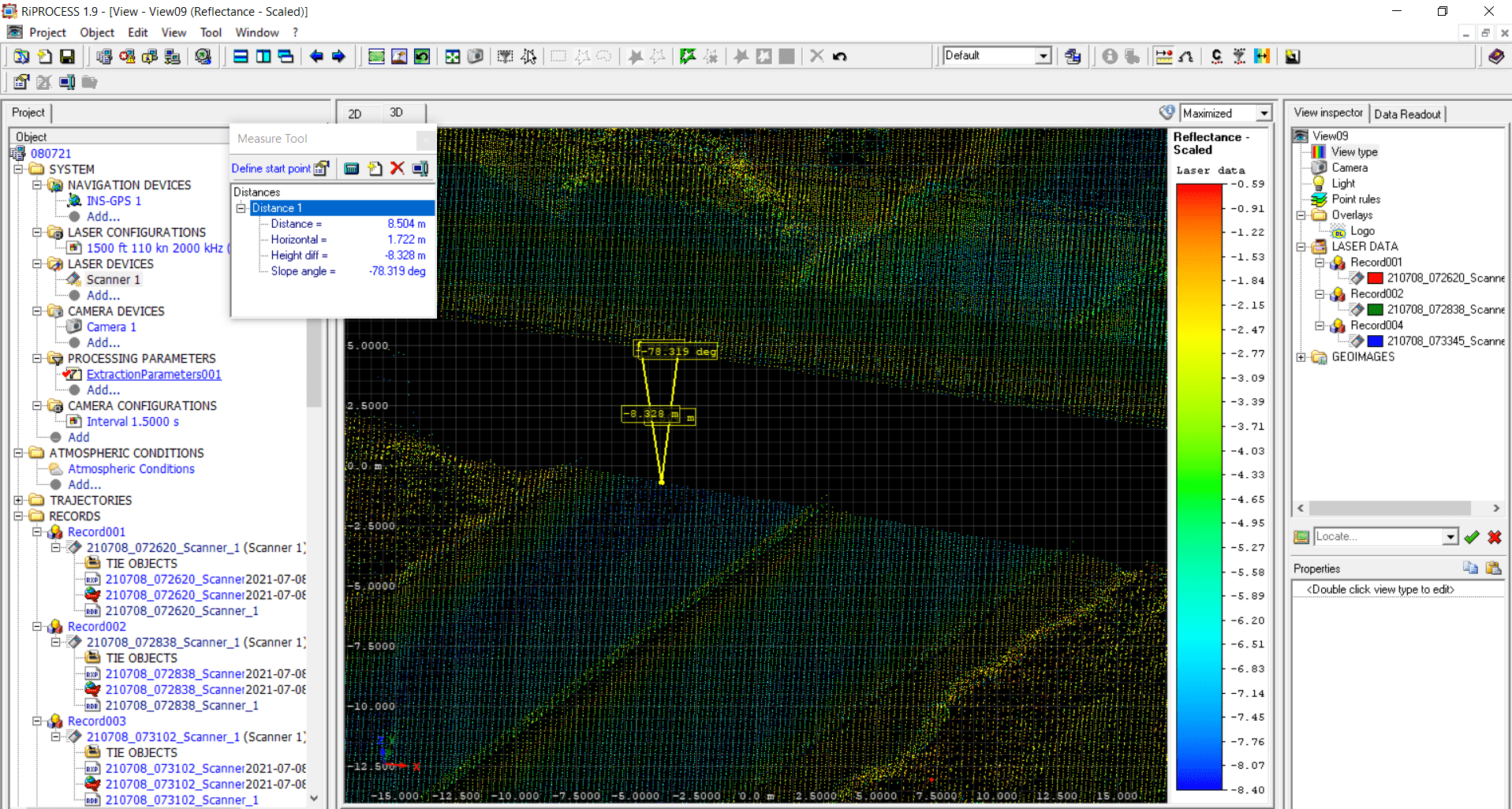The width and height of the screenshot is (1512, 809).
Task: Expand the TRAJECTORIES tree node
Action: pyautogui.click(x=18, y=500)
